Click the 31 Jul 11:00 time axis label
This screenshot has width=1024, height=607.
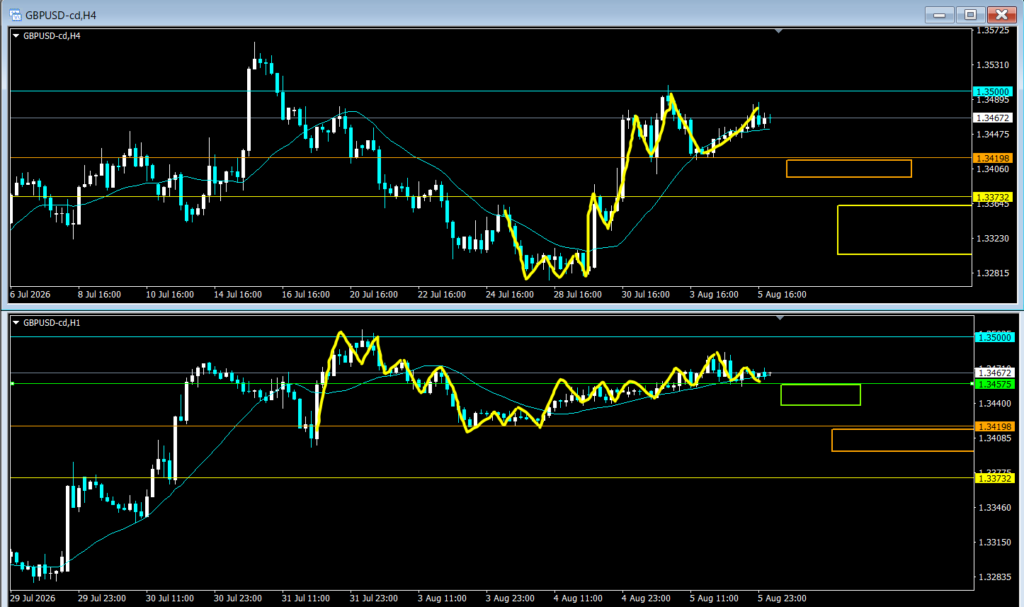pos(306,599)
